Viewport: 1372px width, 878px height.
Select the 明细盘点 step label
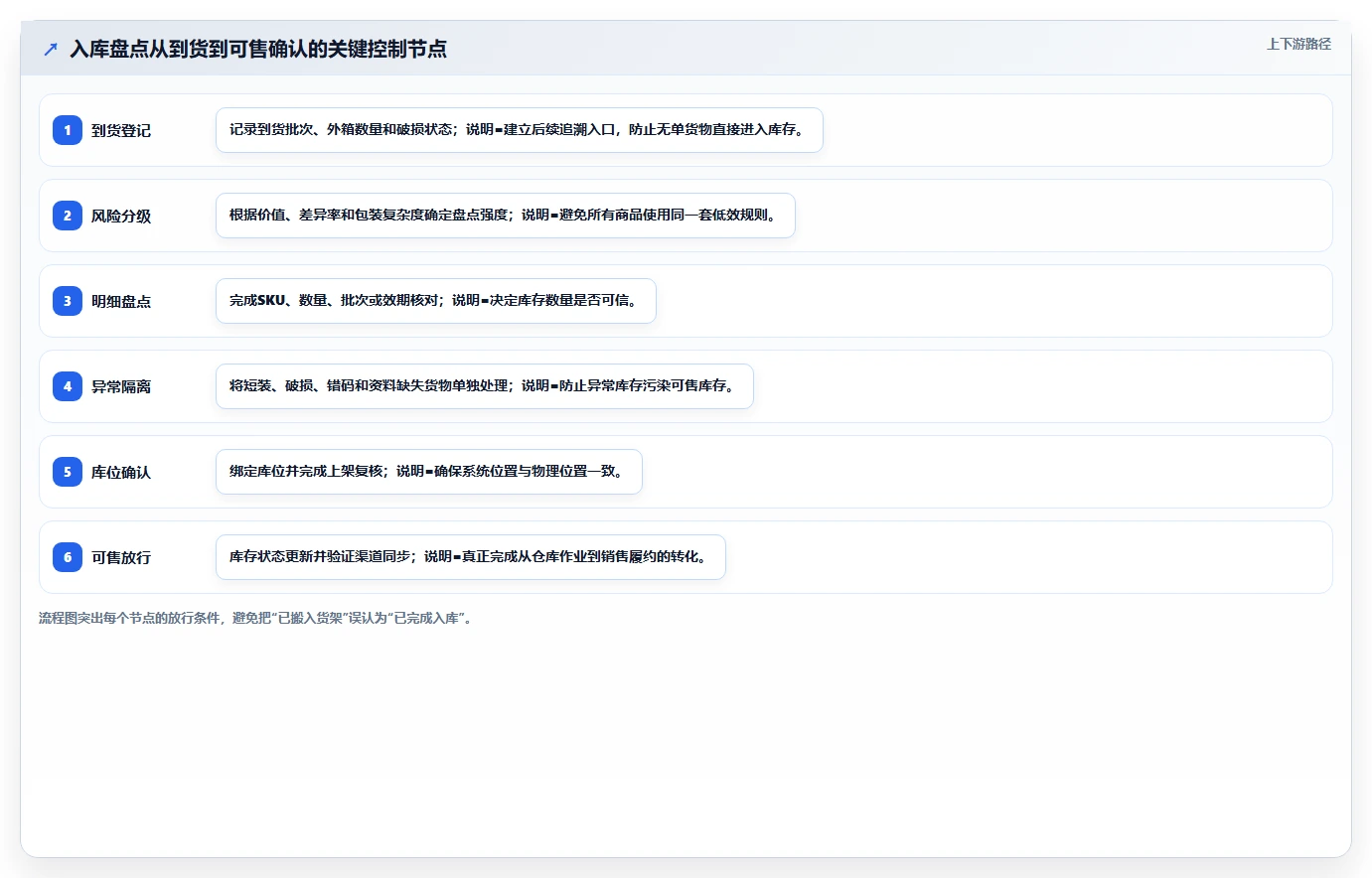pos(121,301)
